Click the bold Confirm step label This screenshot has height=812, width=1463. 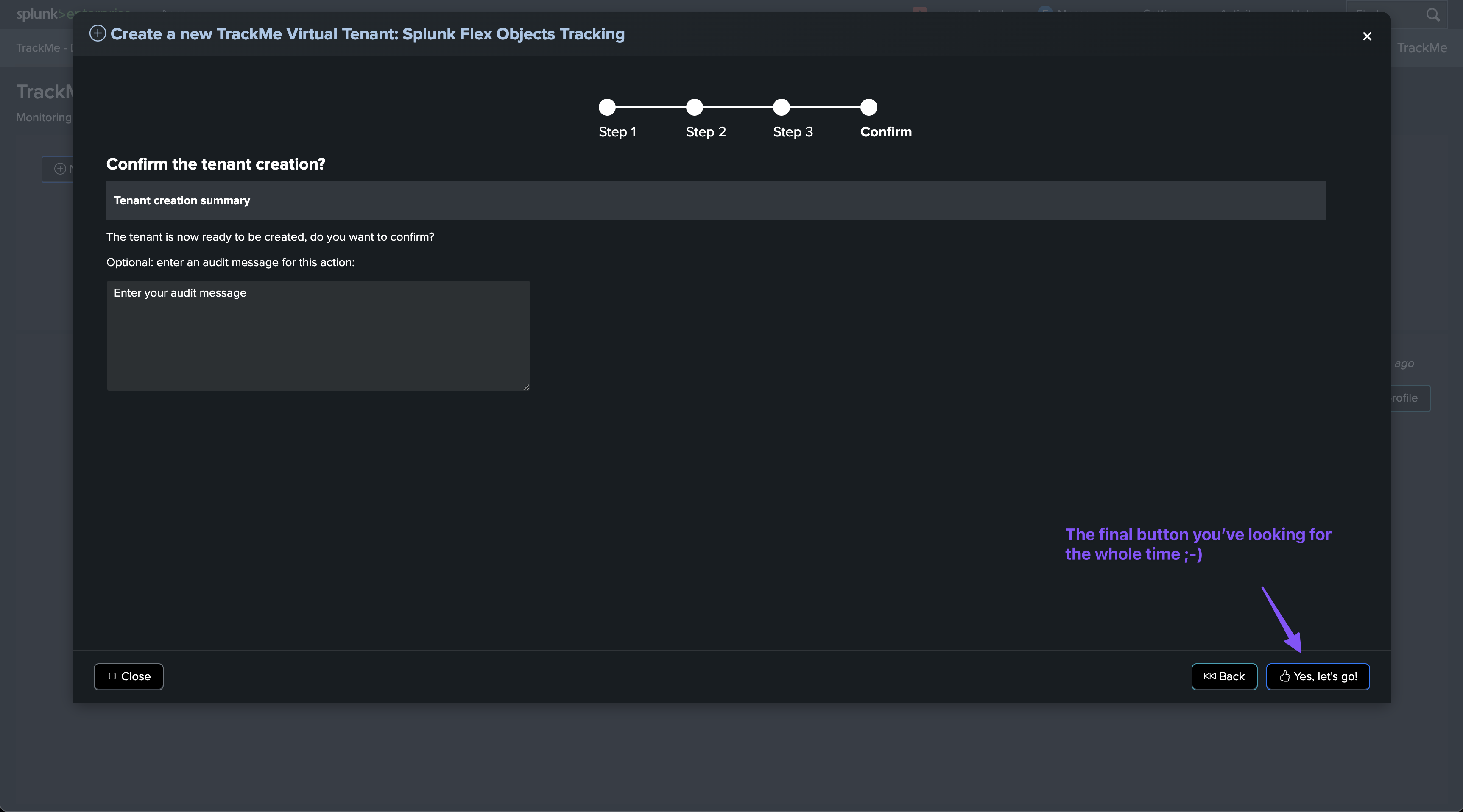[x=886, y=132]
